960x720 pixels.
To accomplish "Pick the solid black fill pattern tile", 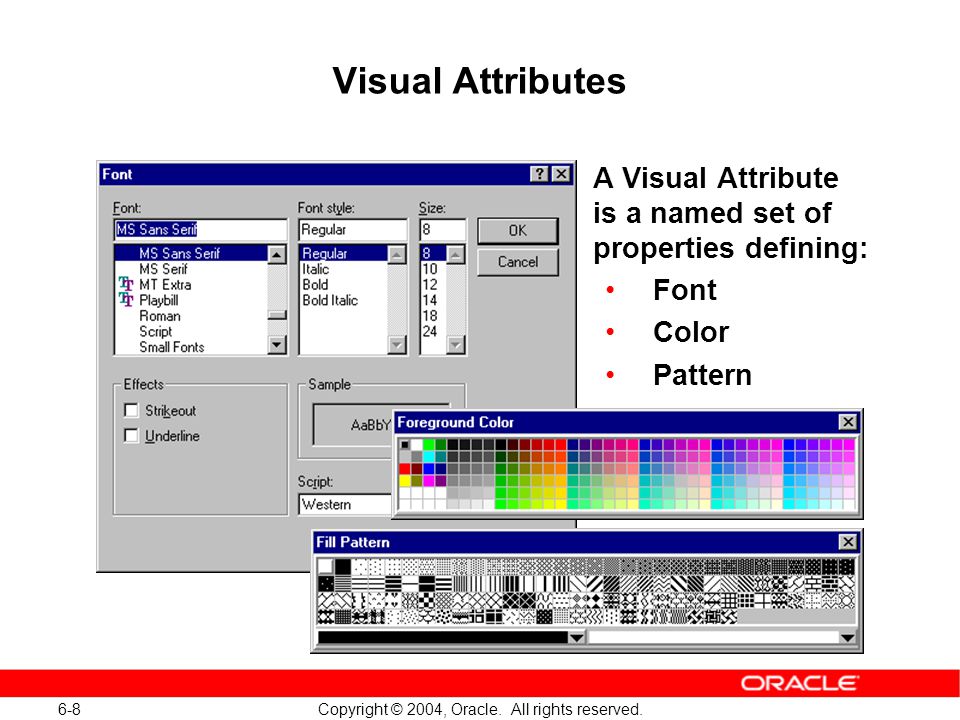I will (x=343, y=566).
